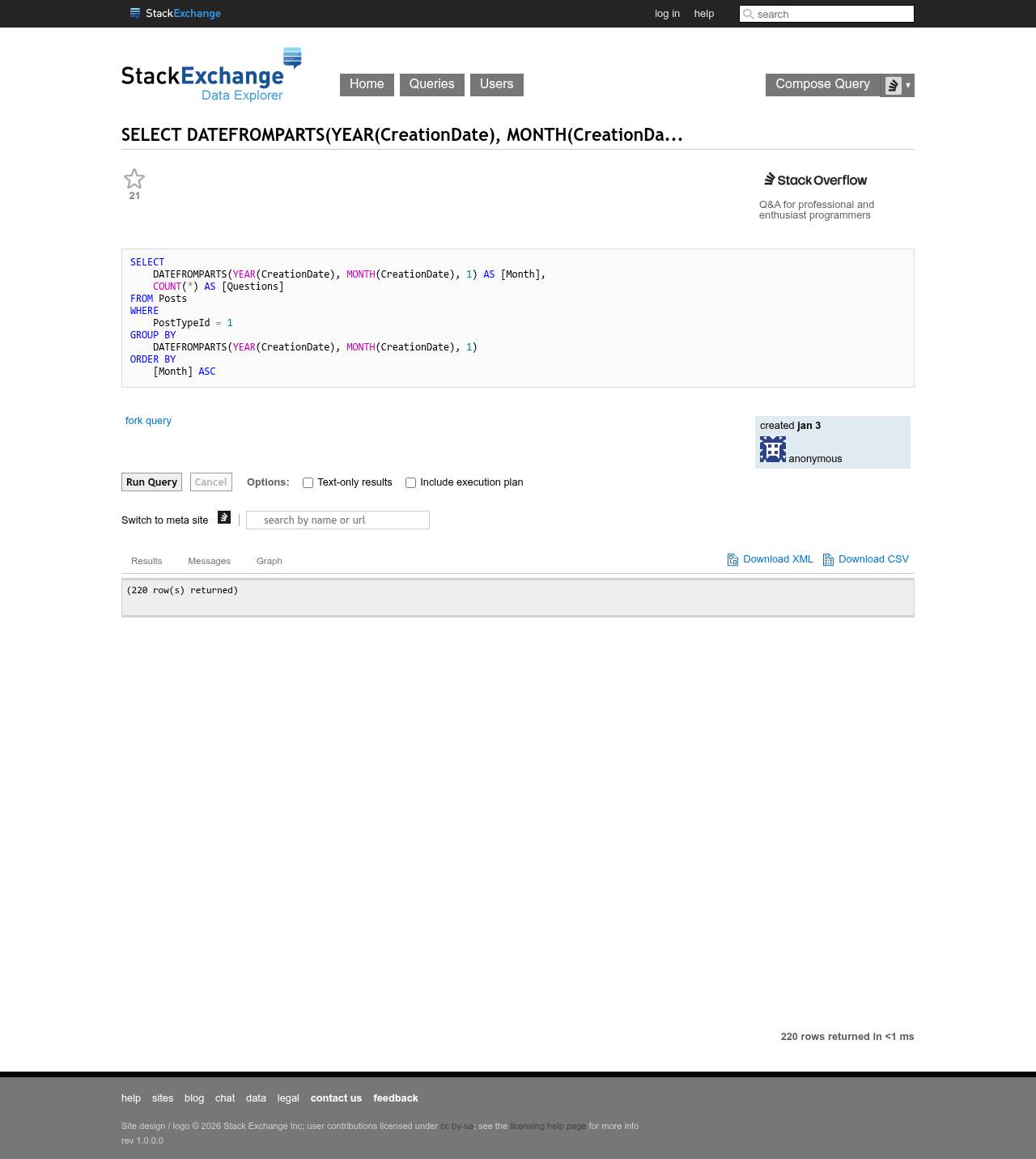Viewport: 1036px width, 1159px height.
Task: Go to the Queries navigation tab
Action: pyautogui.click(x=432, y=85)
